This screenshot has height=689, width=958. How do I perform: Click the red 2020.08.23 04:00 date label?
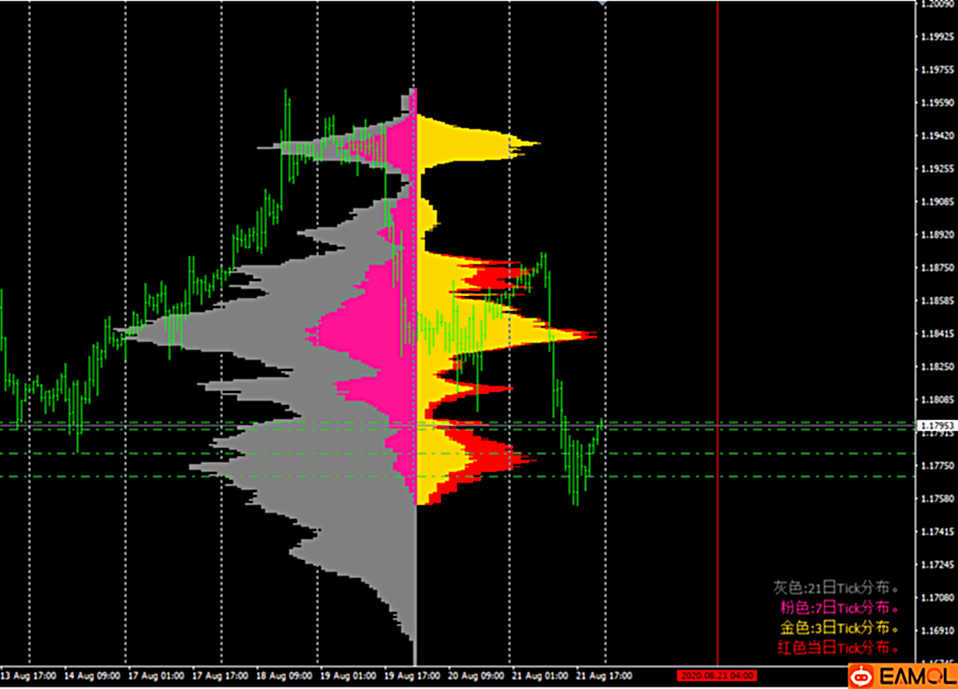click(x=711, y=676)
